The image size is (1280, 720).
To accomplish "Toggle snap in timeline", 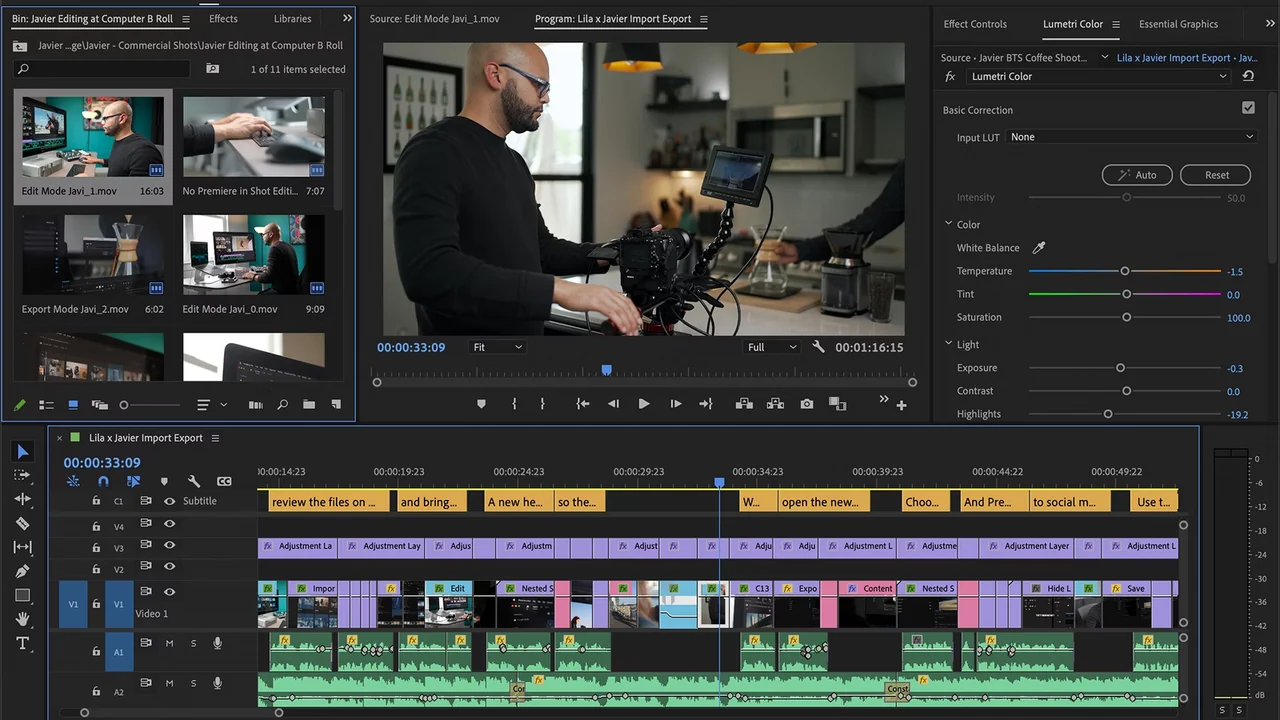I will click(103, 481).
